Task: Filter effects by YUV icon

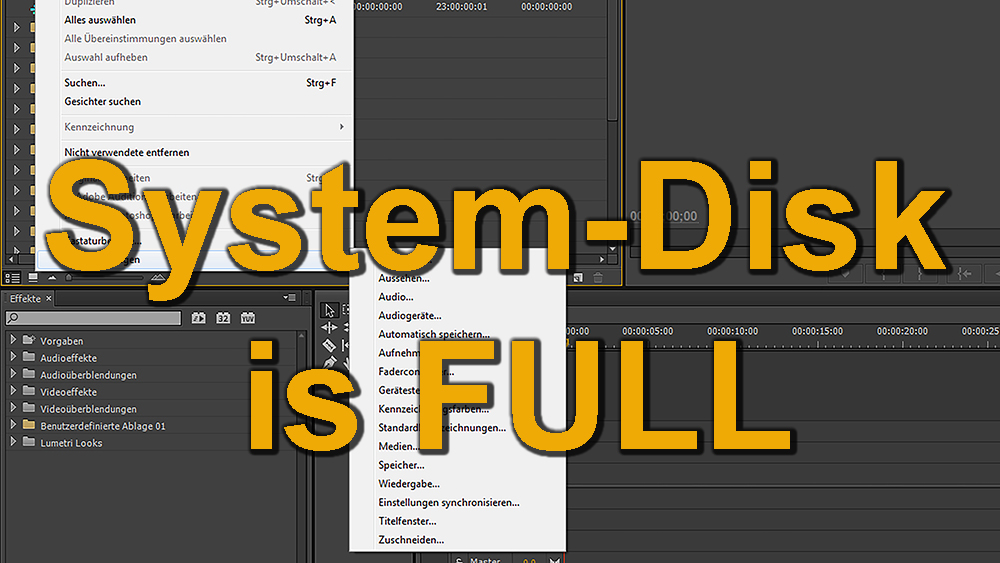Action: pos(247,318)
